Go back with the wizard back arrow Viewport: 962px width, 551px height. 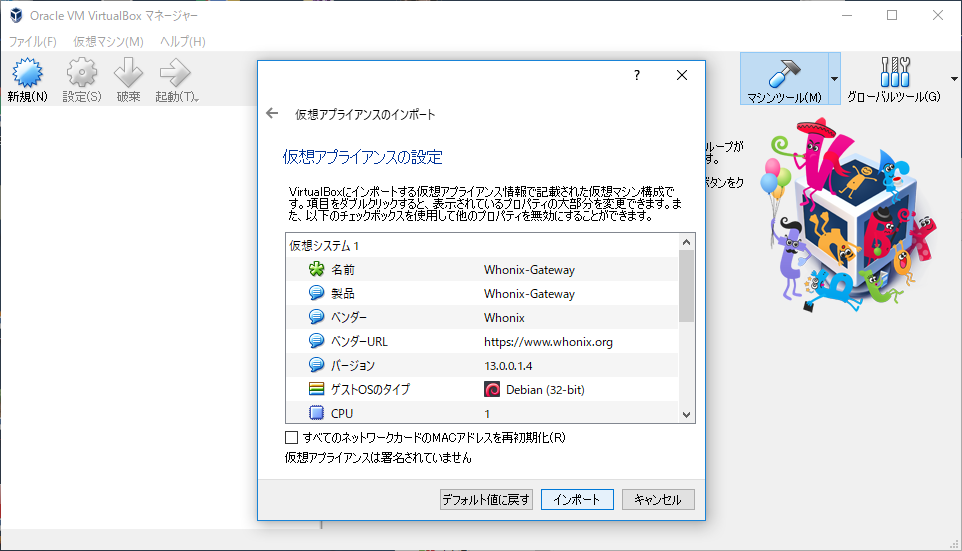click(x=272, y=114)
